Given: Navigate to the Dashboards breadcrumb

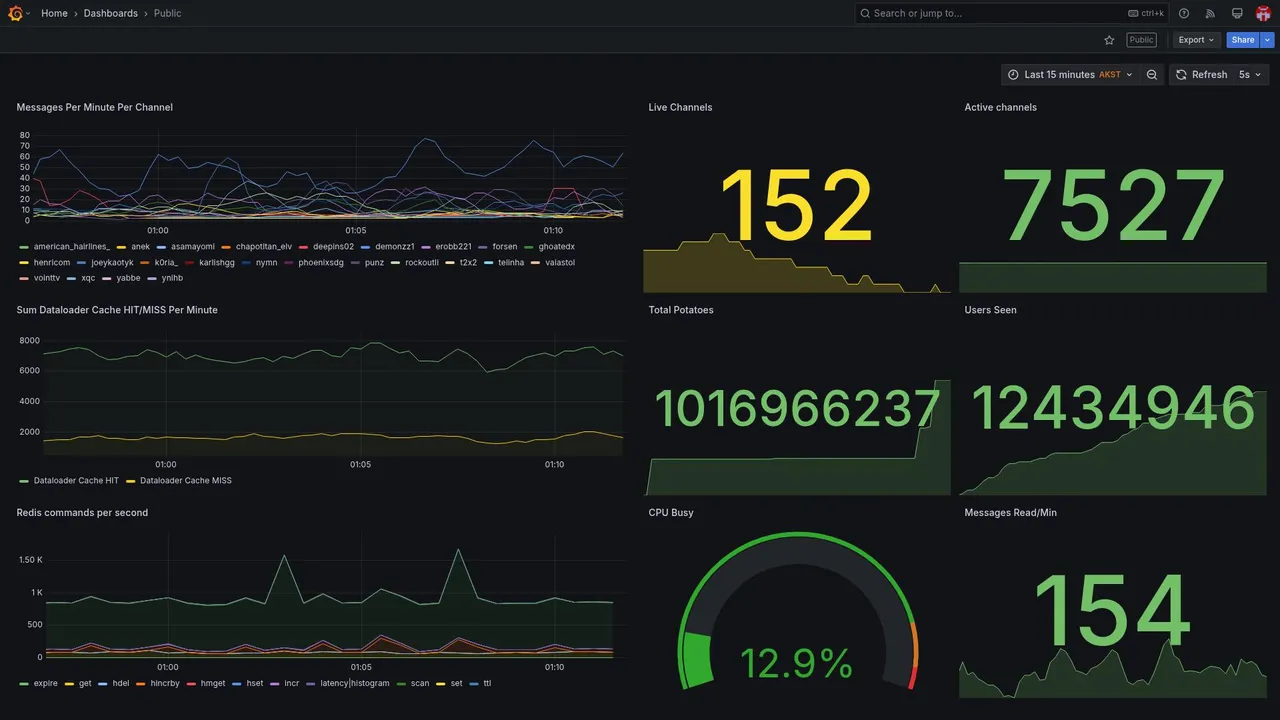Looking at the screenshot, I should point(111,13).
